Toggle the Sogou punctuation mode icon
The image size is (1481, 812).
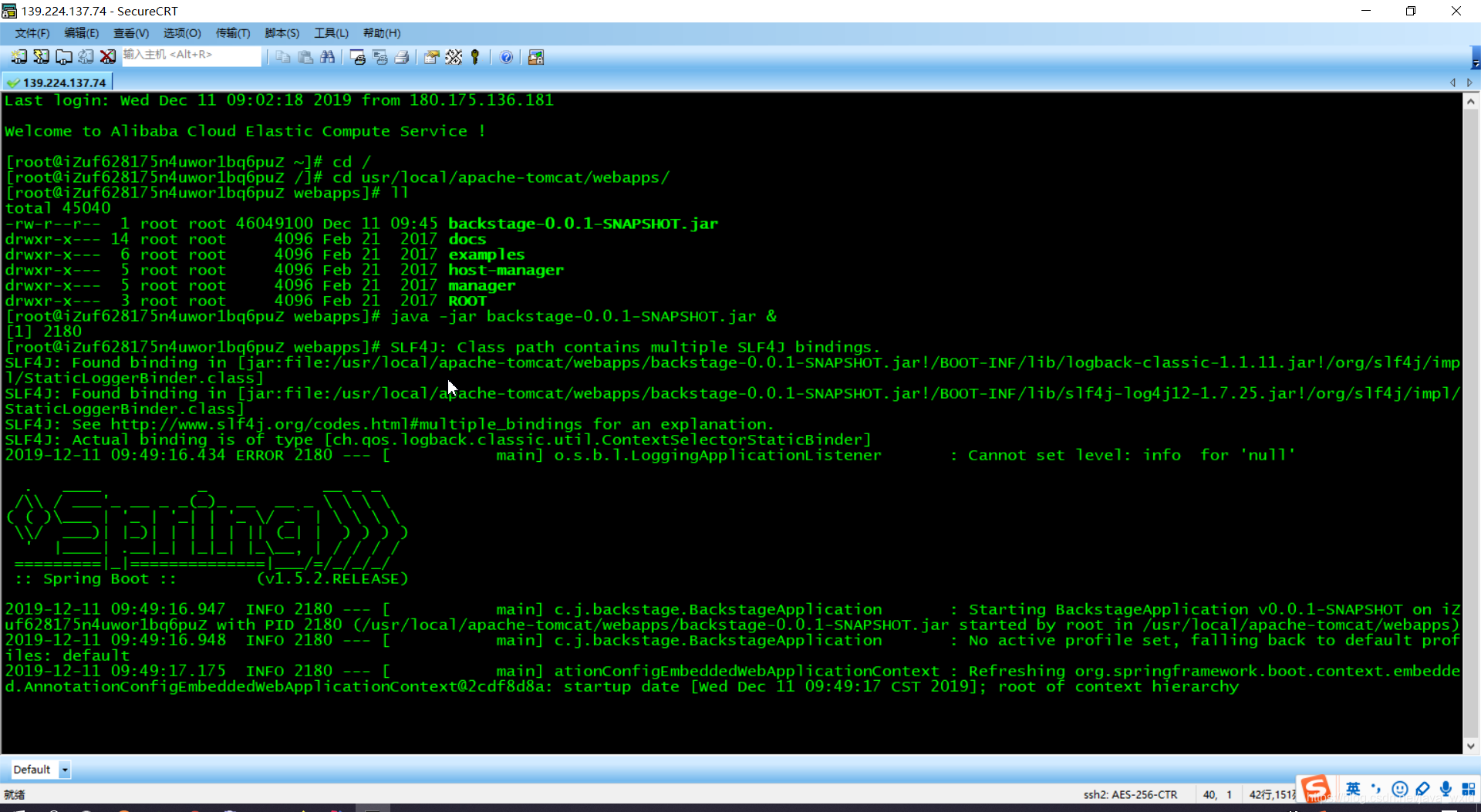coord(1376,789)
